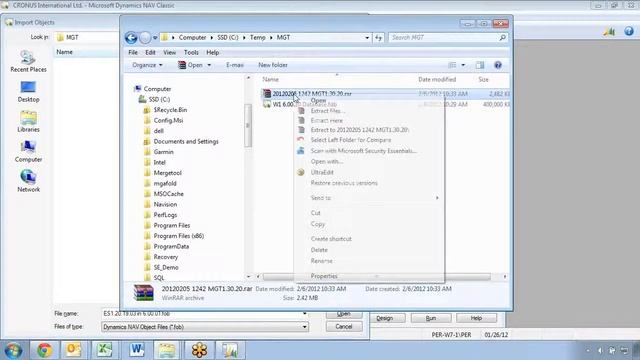This screenshot has height=360, width=640.
Task: Click the Help button in NAV
Action: pyautogui.click(x=476, y=318)
